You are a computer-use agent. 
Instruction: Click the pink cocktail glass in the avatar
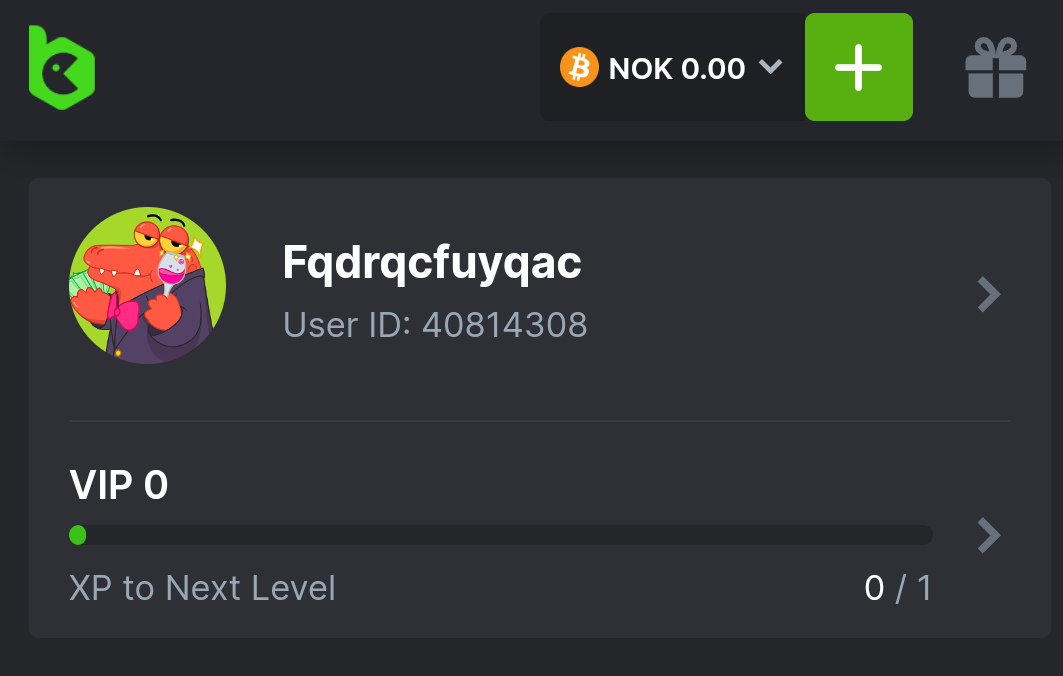[172, 272]
